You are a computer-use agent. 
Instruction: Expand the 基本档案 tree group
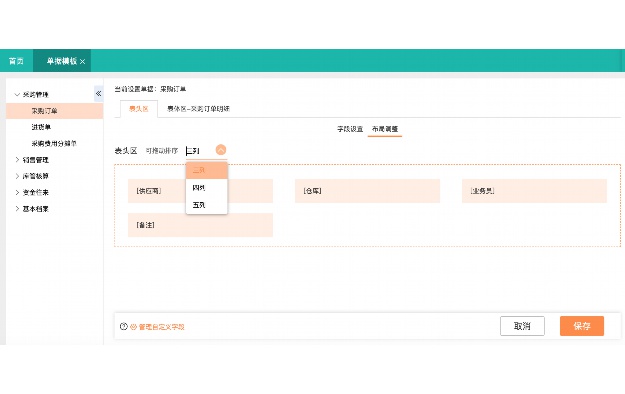tap(17, 209)
